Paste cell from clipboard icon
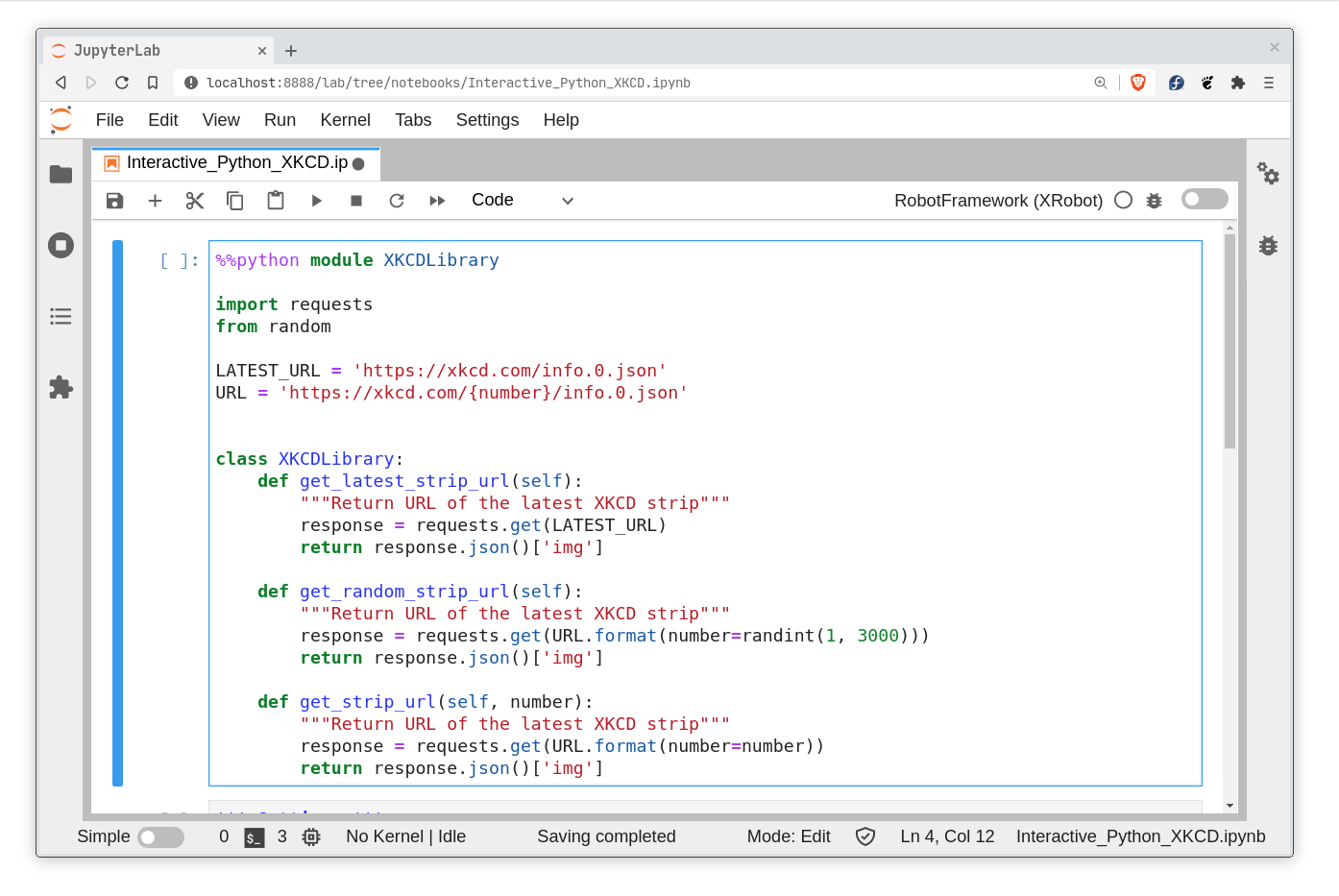This screenshot has height=896, width=1339. 276,201
